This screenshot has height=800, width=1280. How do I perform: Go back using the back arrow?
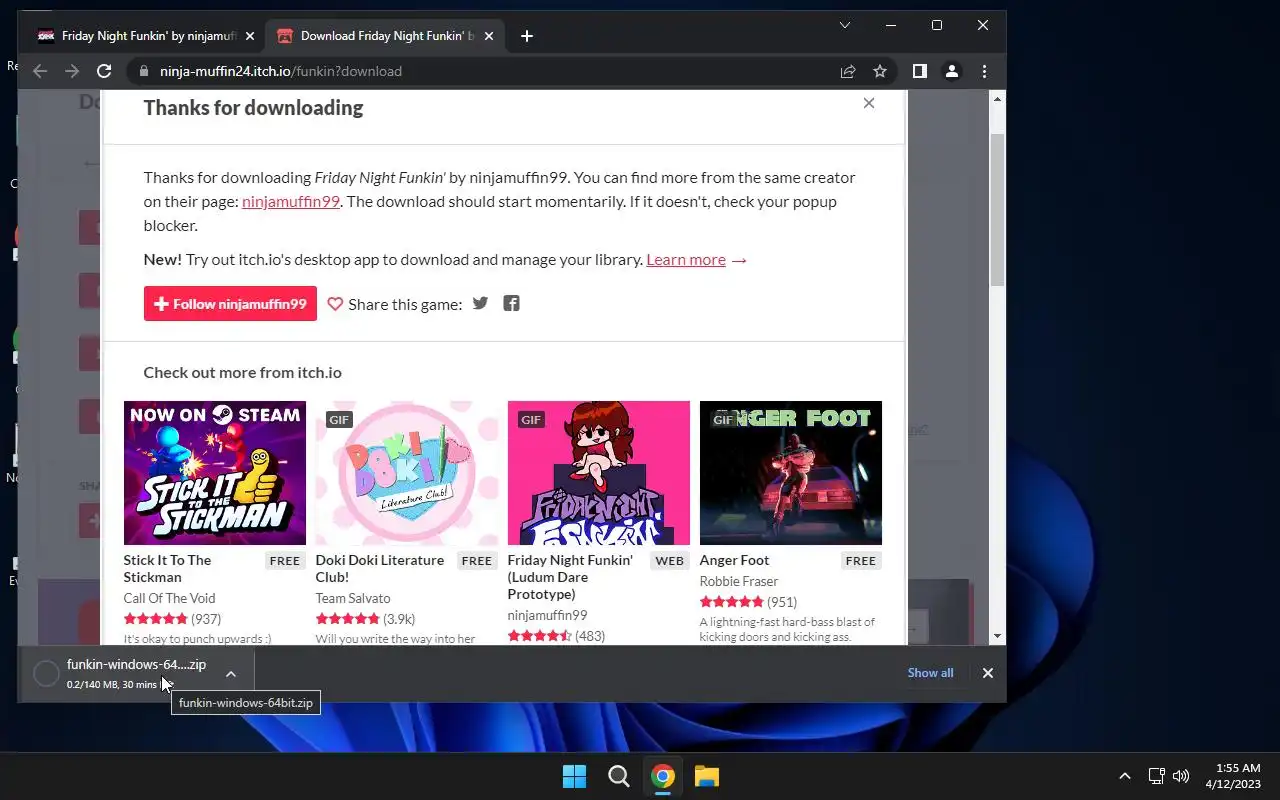(40, 71)
